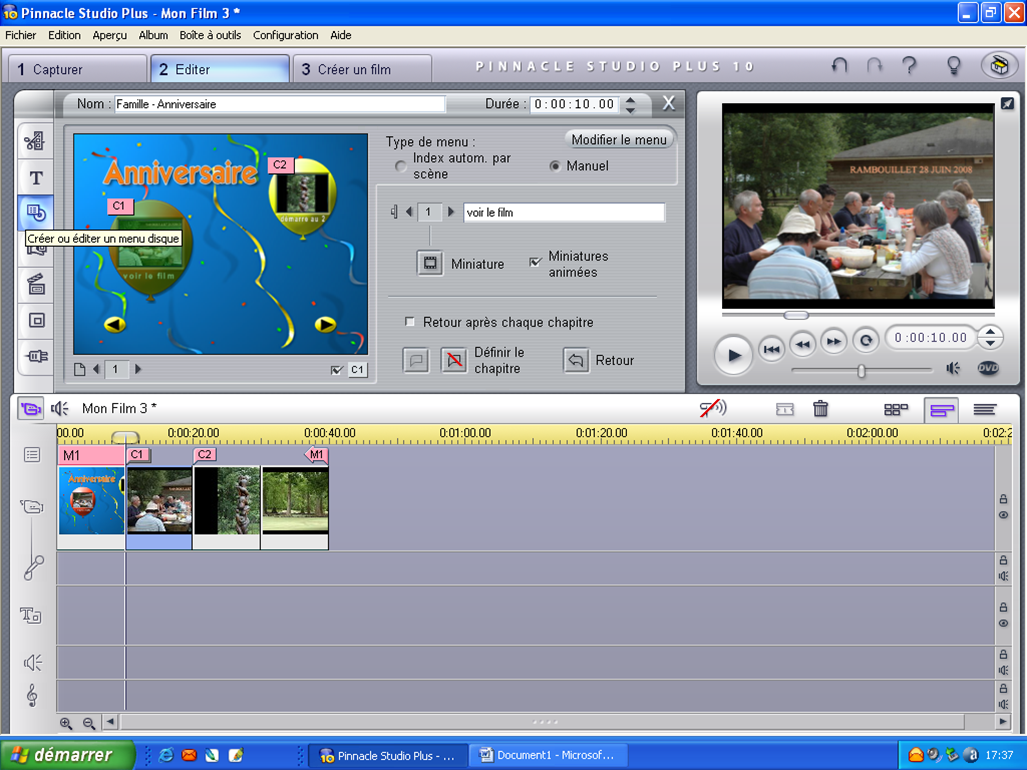Viewport: 1027px width, 770px height.
Task: Switch to storyboard view icon
Action: [896, 409]
